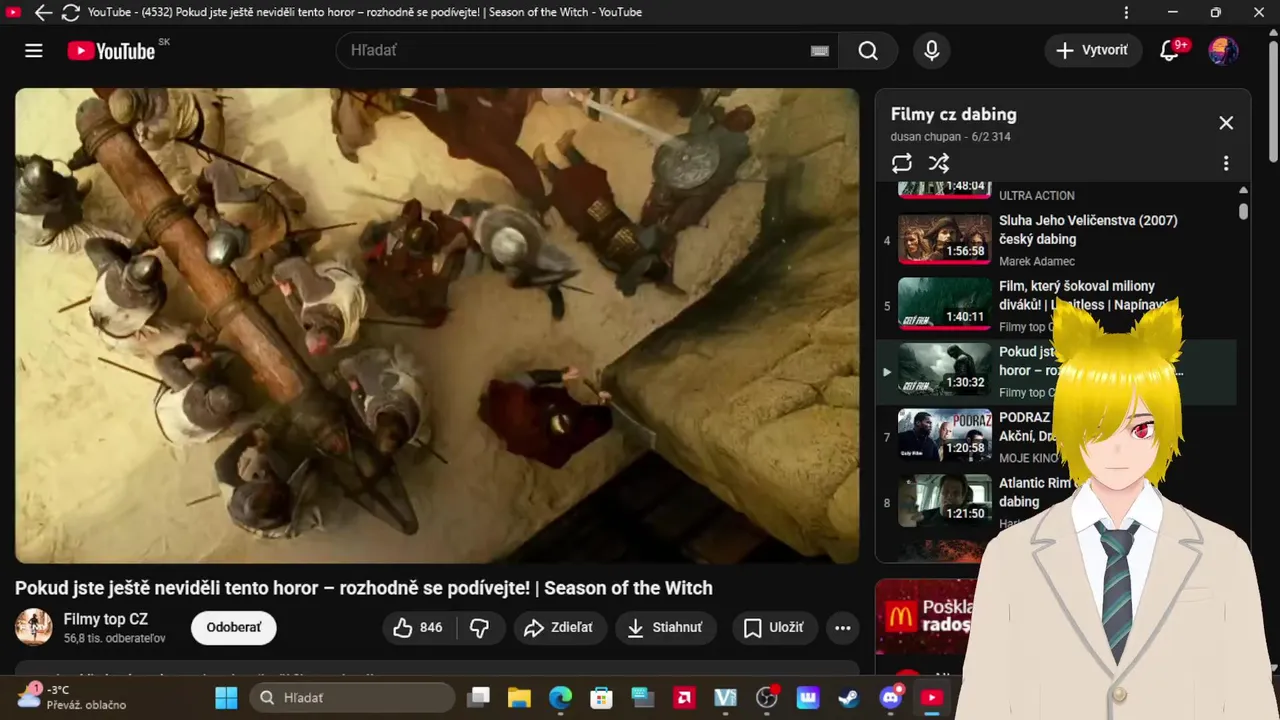Open the Filmy top CZ channel avatar

[x=34, y=627]
